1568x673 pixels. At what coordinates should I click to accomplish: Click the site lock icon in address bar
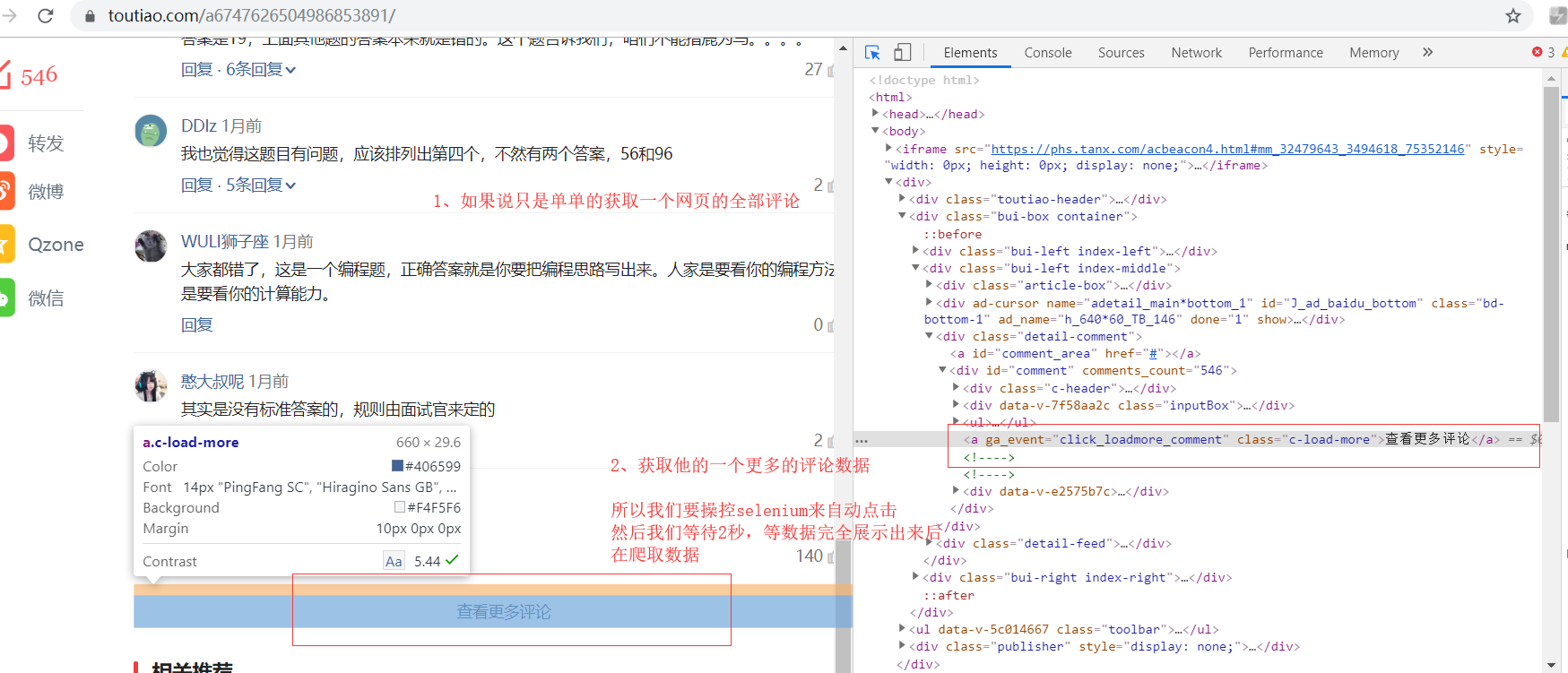(90, 15)
